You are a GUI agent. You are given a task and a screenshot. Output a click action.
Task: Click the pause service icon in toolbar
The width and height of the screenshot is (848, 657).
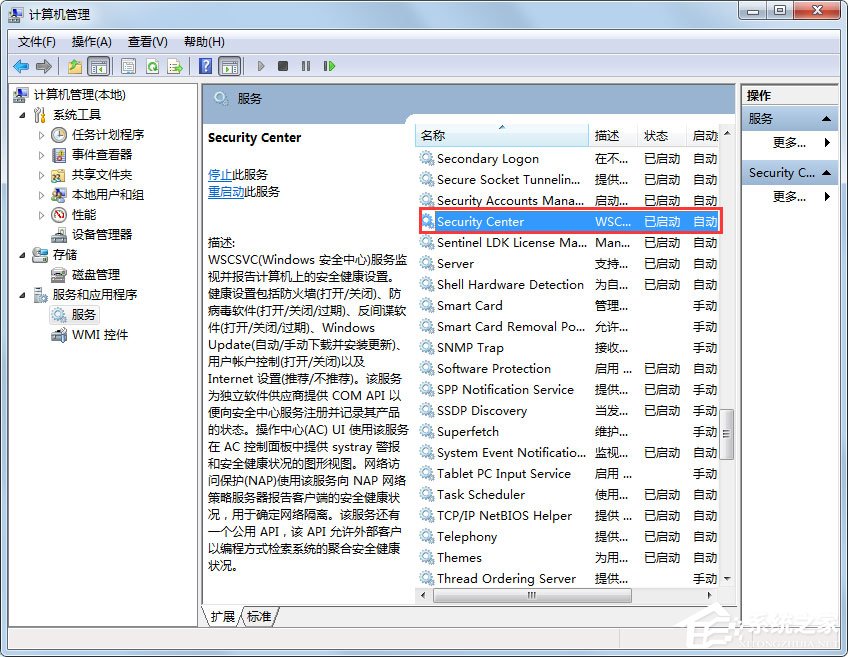point(305,66)
